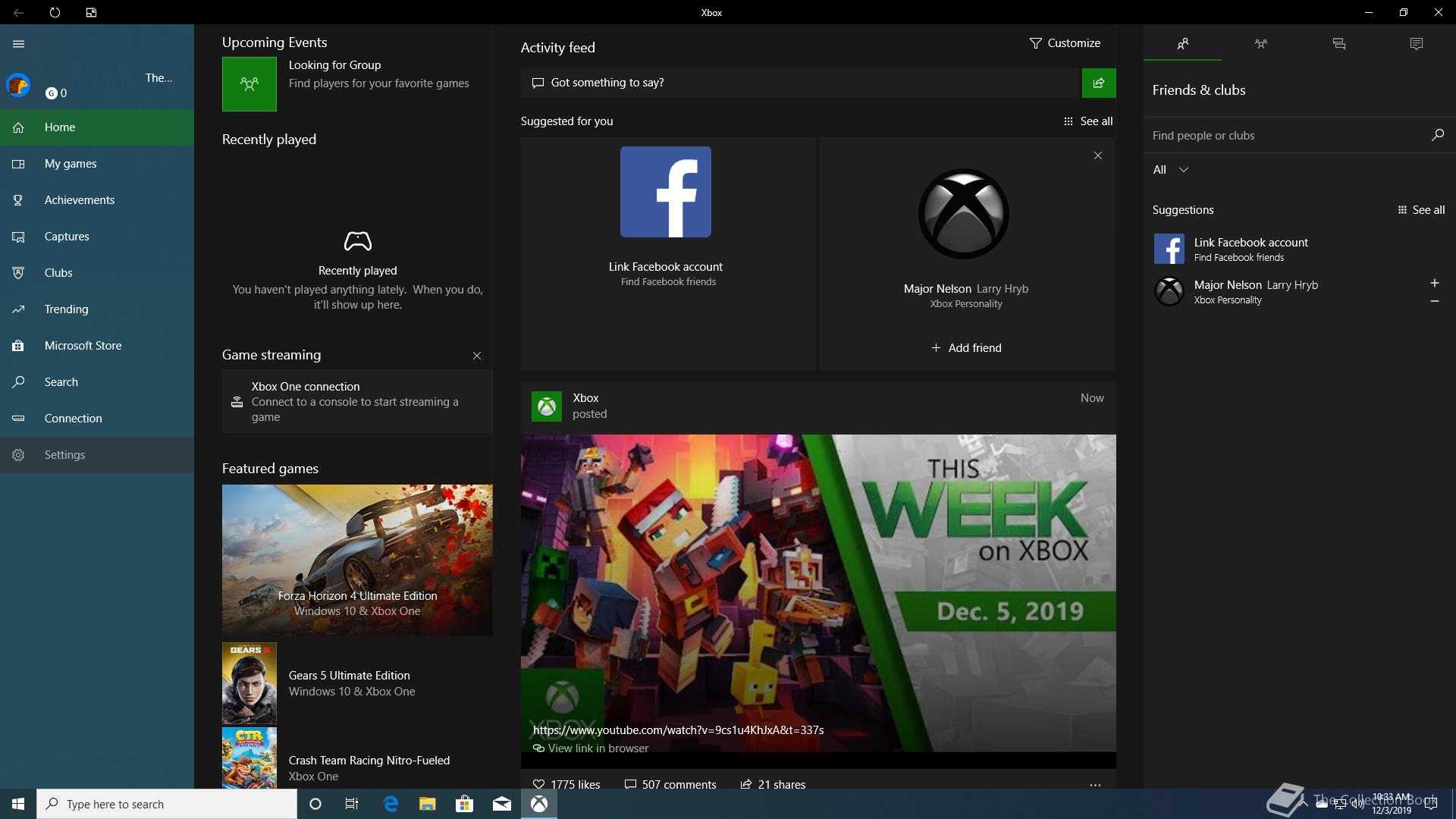Click the mini-view icon in title bar
This screenshot has height=819, width=1456.
coord(91,12)
